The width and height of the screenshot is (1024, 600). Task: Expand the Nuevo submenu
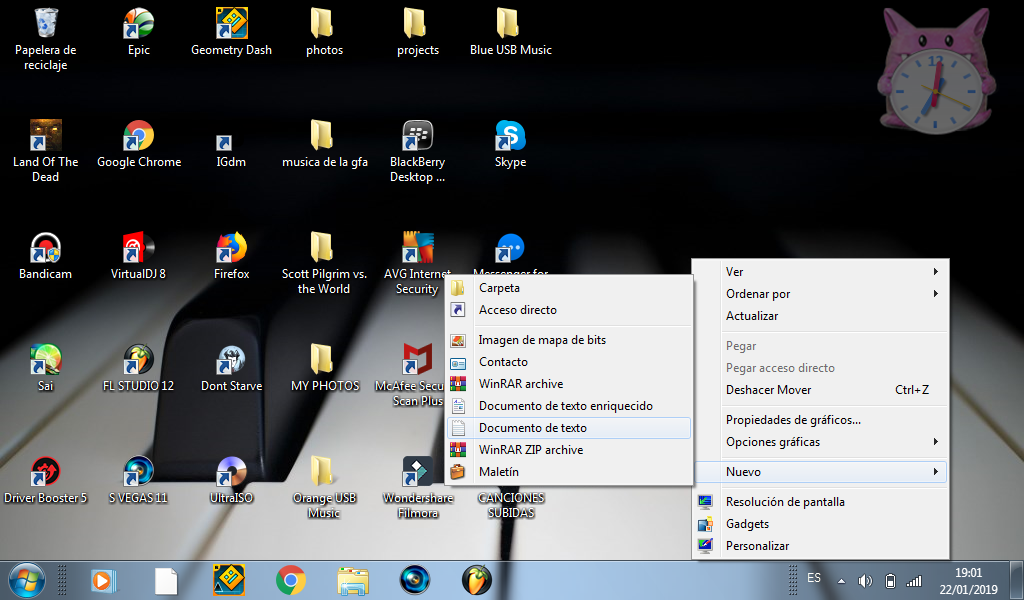point(821,472)
